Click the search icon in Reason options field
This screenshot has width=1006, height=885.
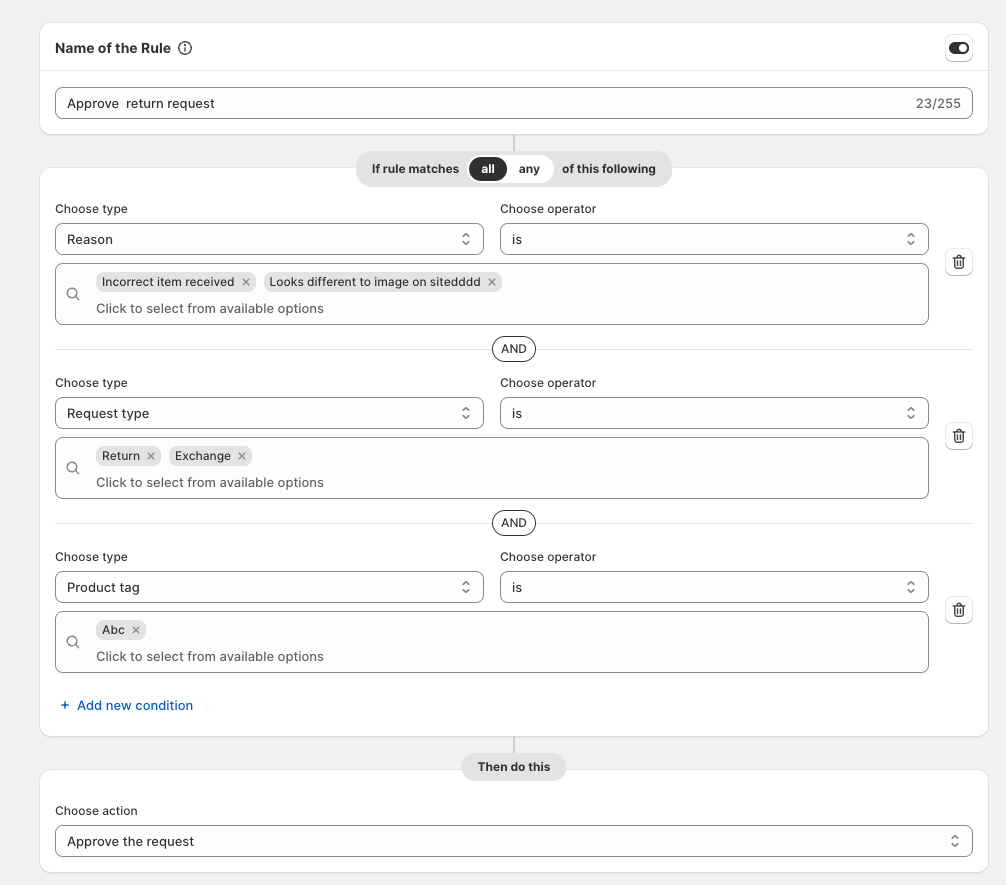tap(72, 293)
